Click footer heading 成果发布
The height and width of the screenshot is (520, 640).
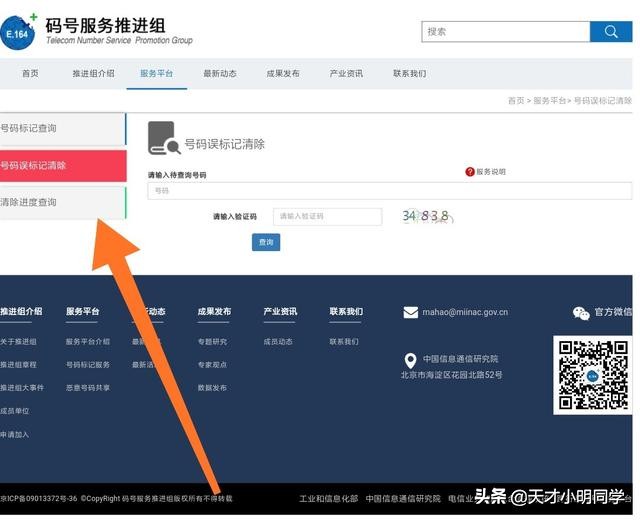pyautogui.click(x=214, y=311)
